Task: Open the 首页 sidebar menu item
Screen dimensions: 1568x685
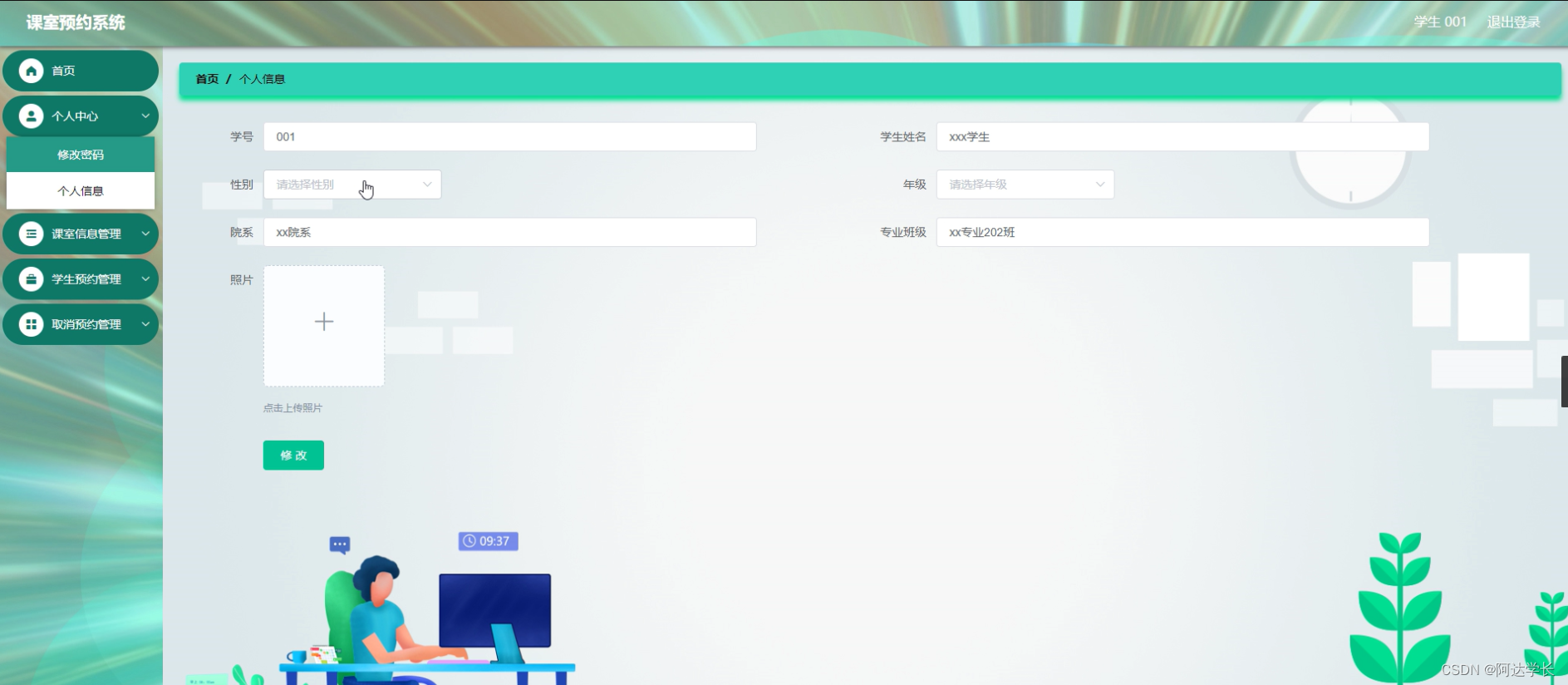Action: (x=81, y=71)
